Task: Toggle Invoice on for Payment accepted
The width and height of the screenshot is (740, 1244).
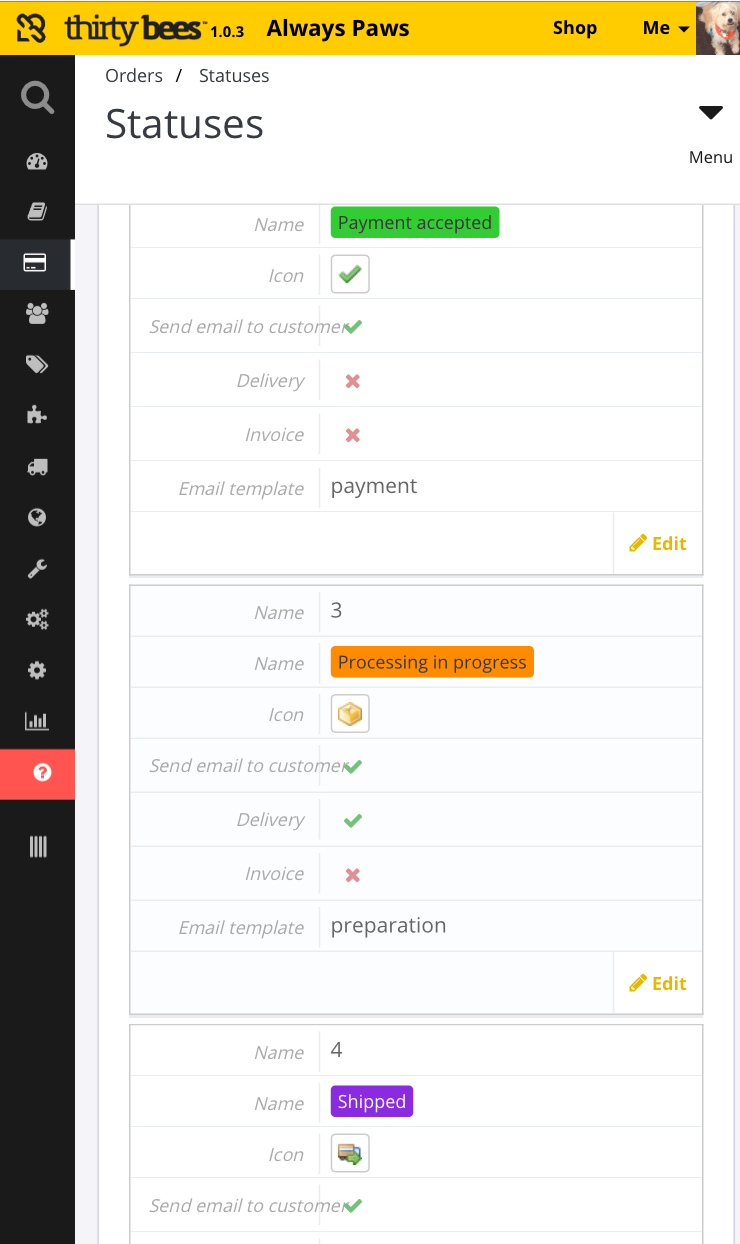Action: (352, 435)
